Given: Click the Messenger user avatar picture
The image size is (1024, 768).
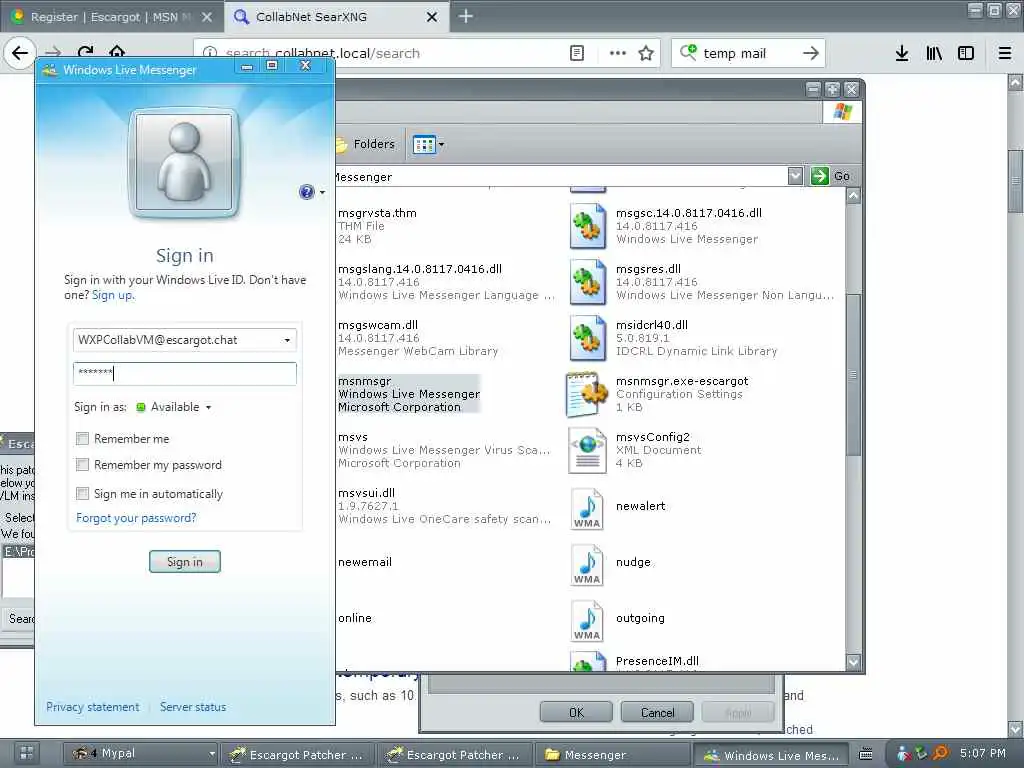Looking at the screenshot, I should [x=185, y=162].
